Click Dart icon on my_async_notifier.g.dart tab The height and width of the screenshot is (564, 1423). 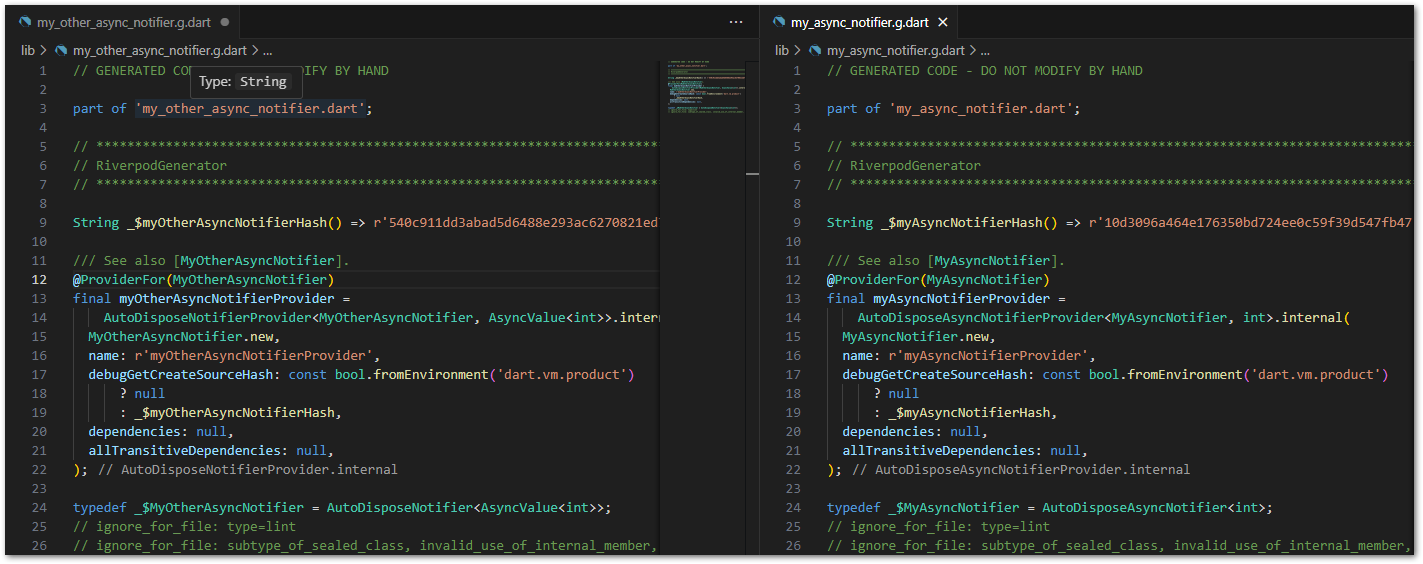click(x=778, y=22)
